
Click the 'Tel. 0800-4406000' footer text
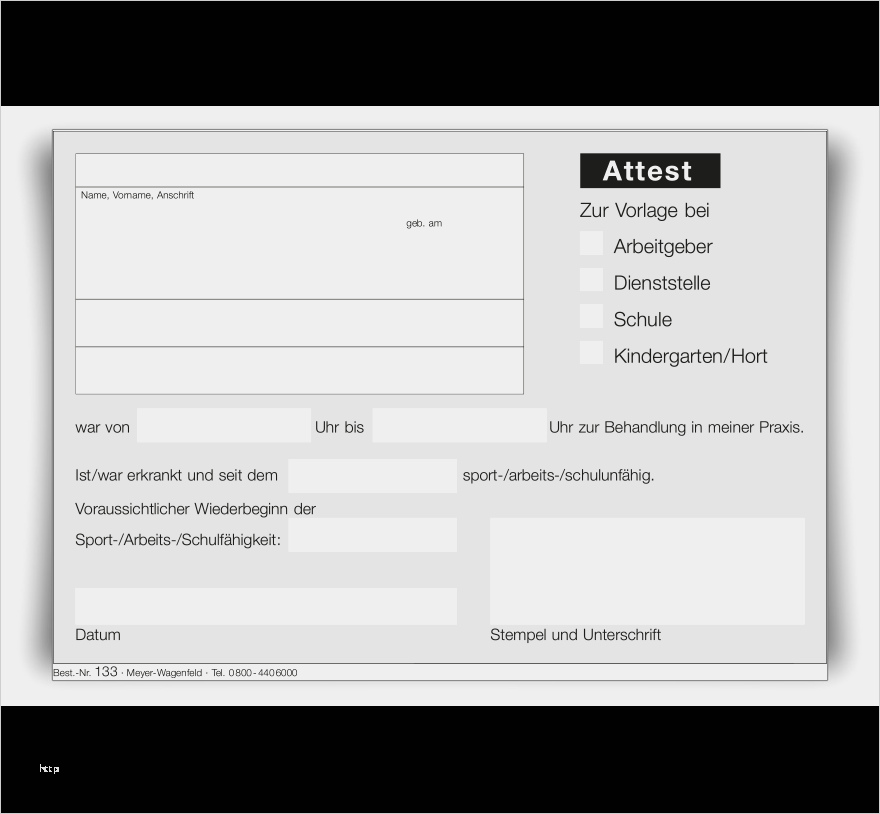point(254,673)
